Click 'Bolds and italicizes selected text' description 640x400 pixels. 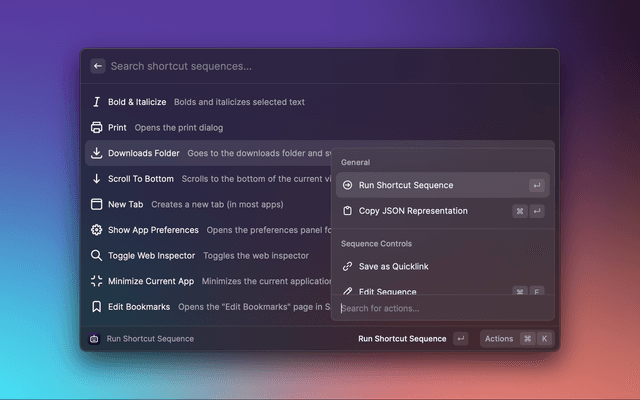239,102
